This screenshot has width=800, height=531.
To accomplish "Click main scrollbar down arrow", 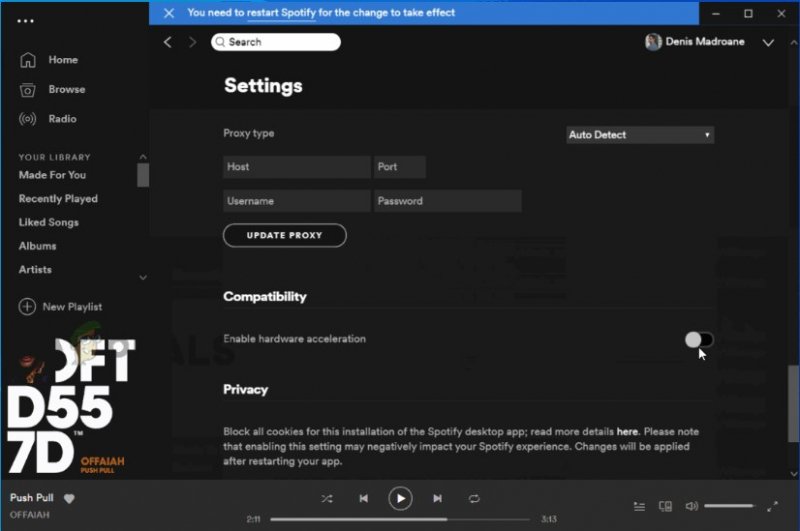I will coord(793,473).
